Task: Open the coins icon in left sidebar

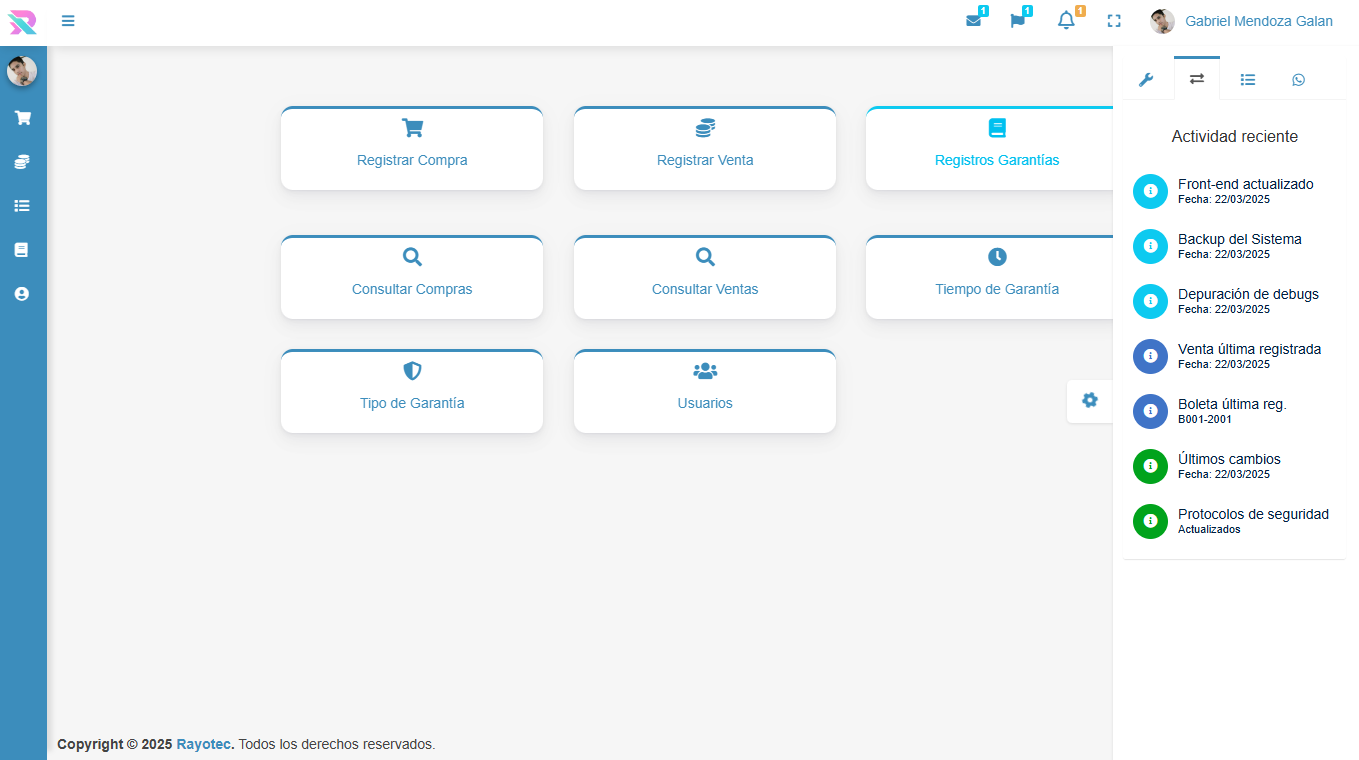Action: pyautogui.click(x=22, y=162)
